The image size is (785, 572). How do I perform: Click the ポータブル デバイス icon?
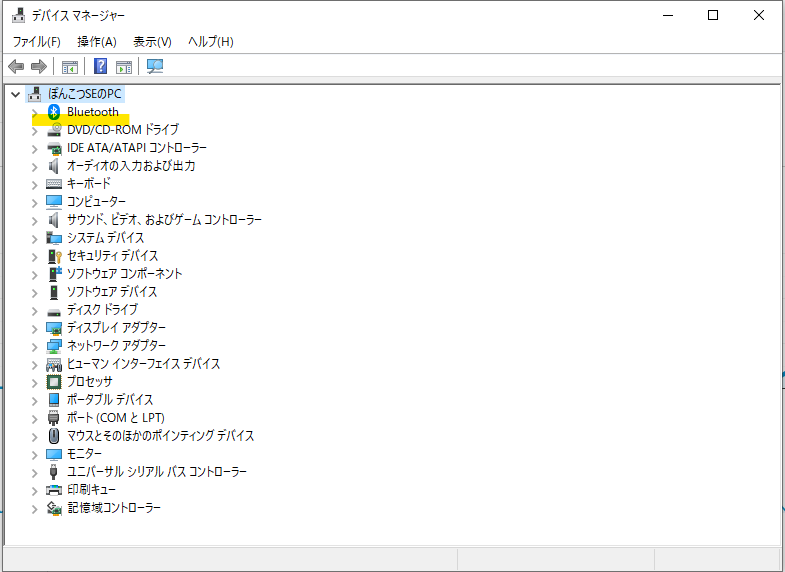point(54,400)
